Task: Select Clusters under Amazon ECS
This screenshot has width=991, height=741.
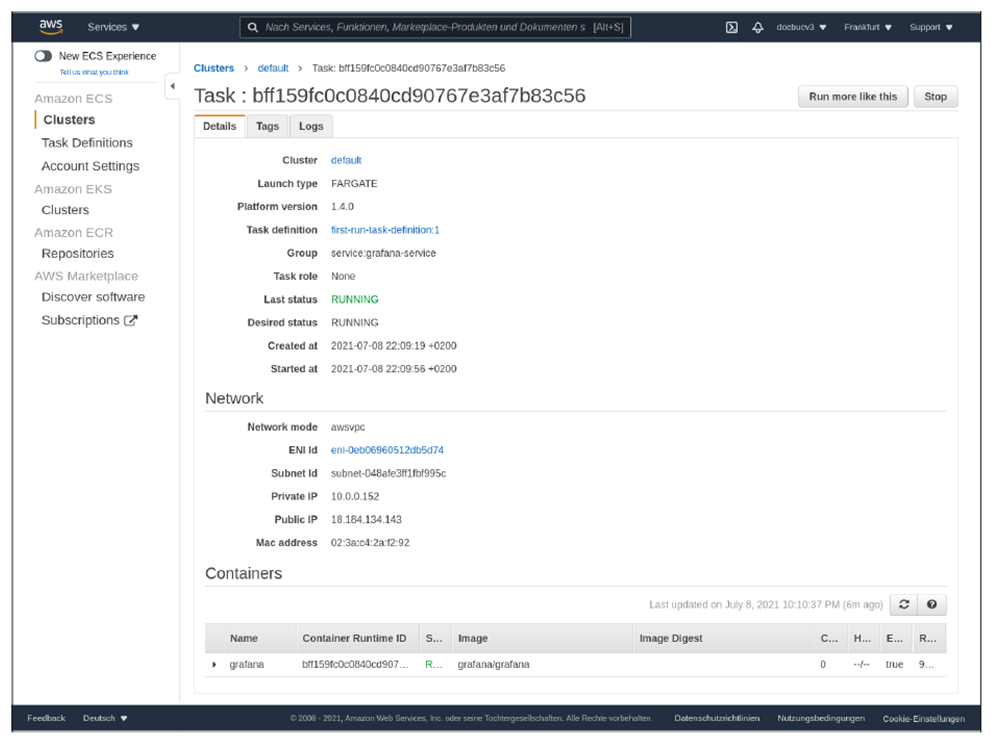Action: point(69,119)
